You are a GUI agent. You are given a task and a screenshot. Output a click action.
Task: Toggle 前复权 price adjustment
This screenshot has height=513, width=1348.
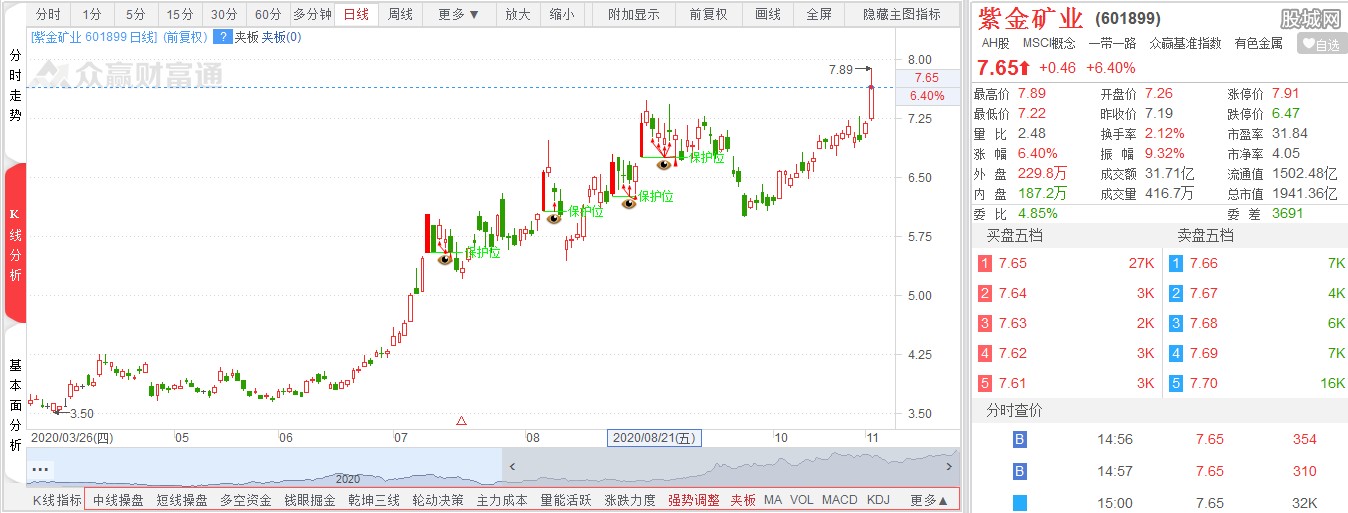[708, 15]
